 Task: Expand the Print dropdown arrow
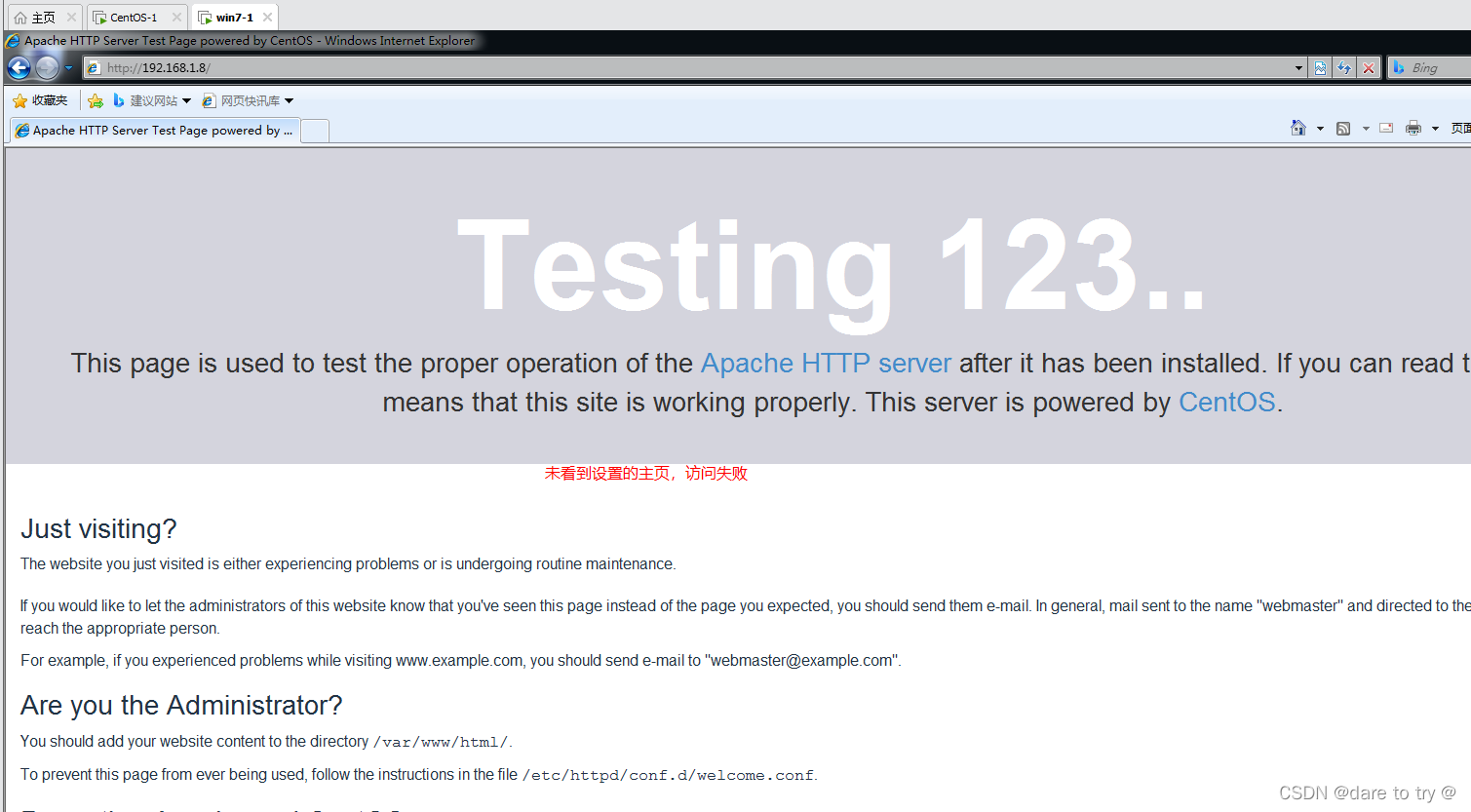1435,129
